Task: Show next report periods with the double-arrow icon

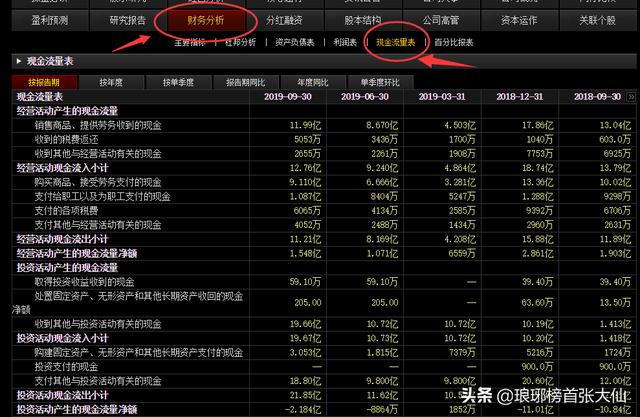Action: pos(631,97)
